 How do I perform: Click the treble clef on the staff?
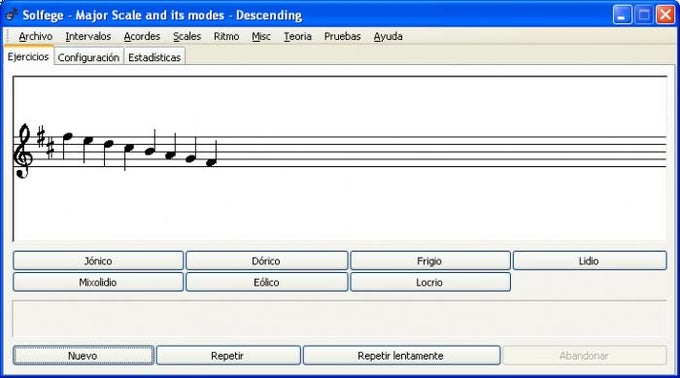tap(23, 151)
